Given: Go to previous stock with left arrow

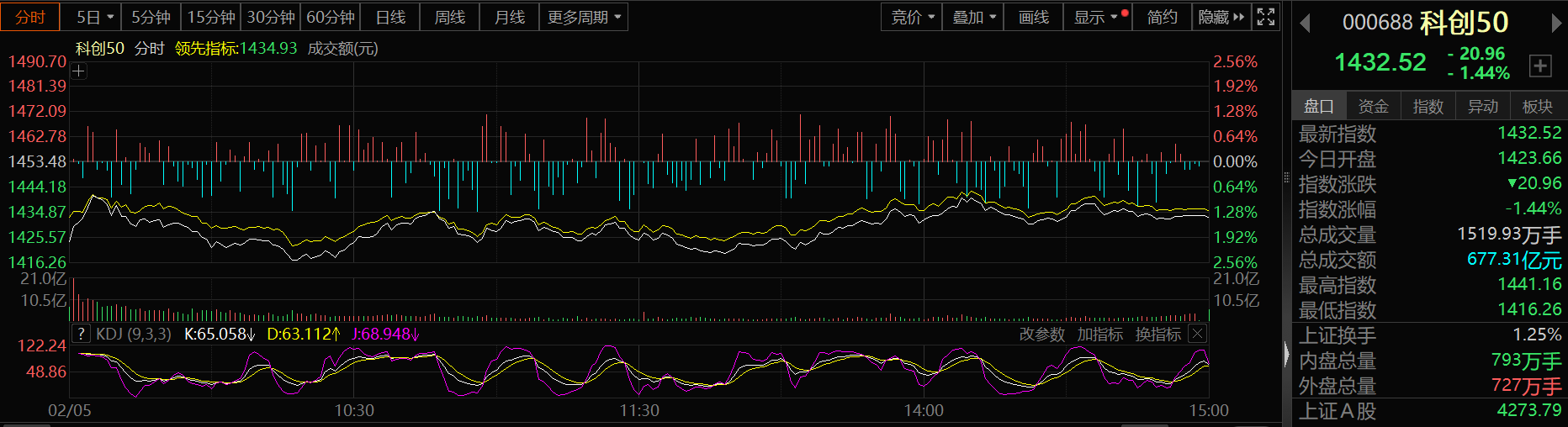Looking at the screenshot, I should coord(1306,23).
